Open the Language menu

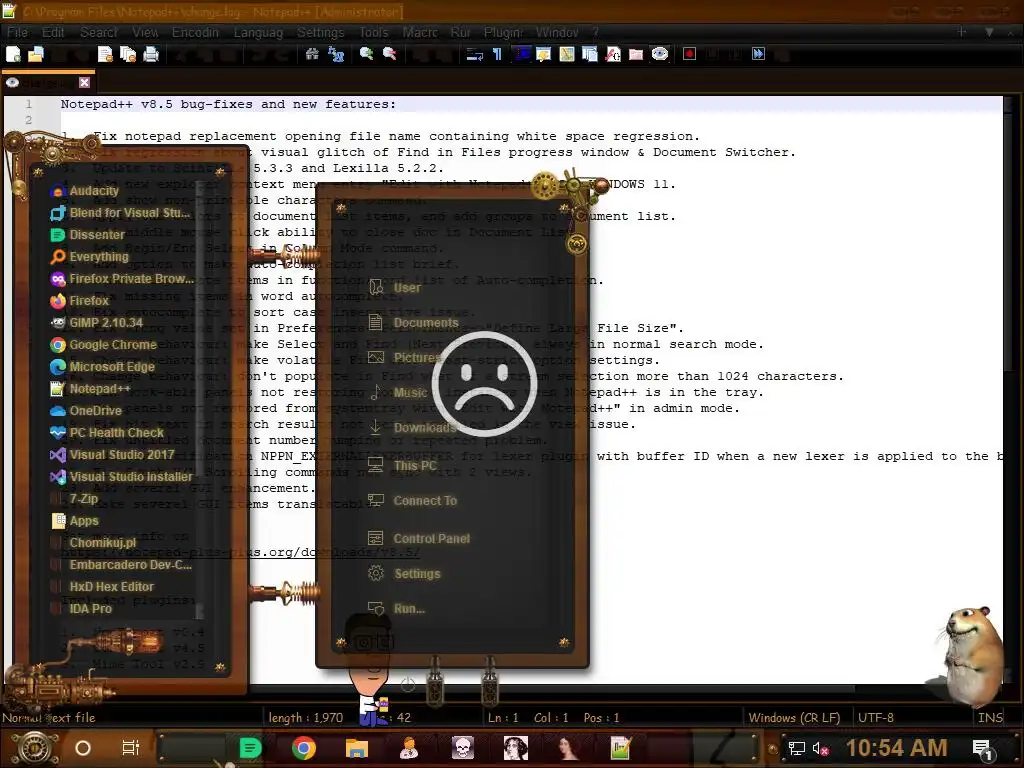(x=259, y=33)
